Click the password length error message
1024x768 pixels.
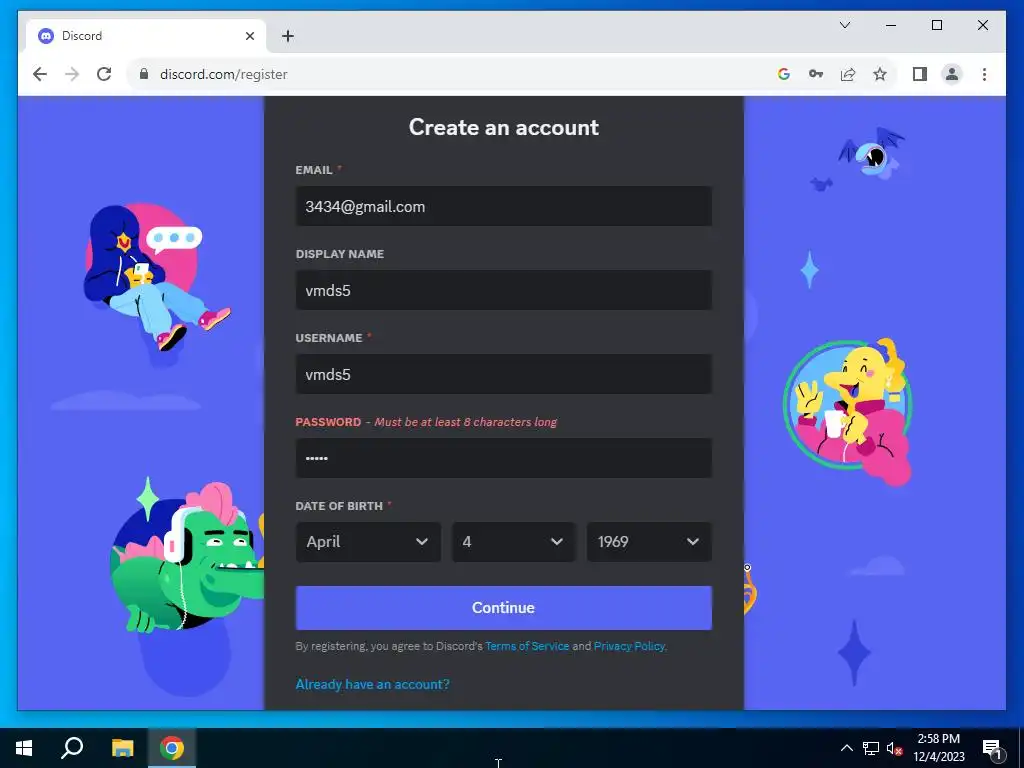[x=466, y=422]
